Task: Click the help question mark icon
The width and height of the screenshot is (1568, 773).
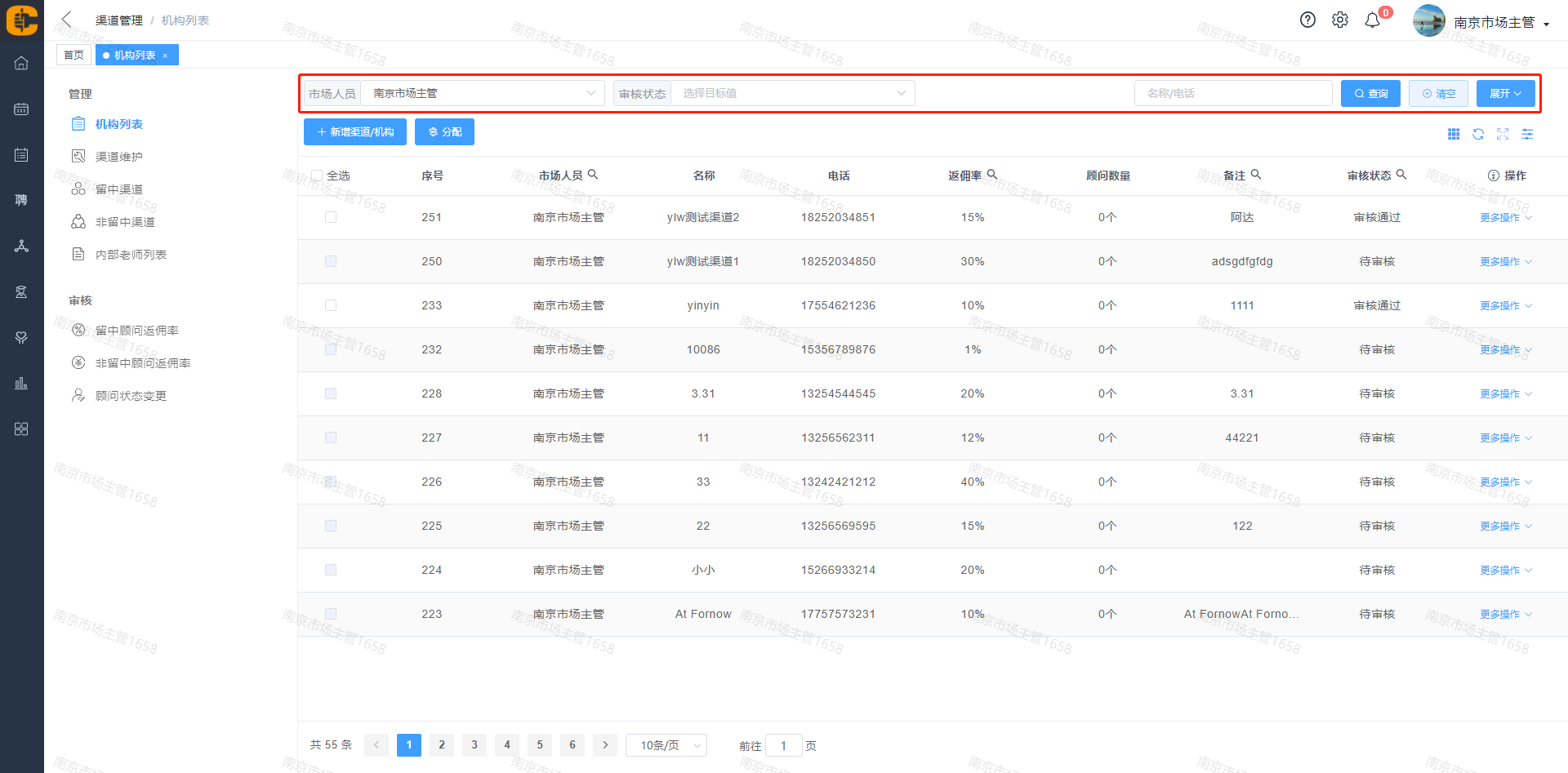Action: 1307,20
